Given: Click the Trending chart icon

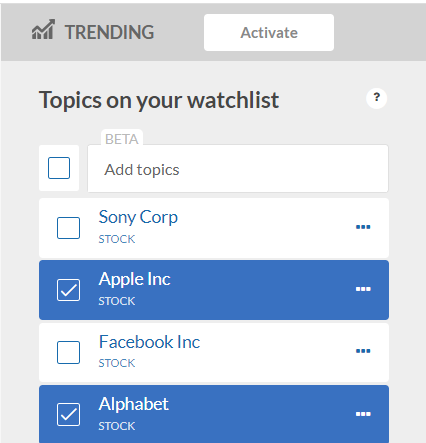Looking at the screenshot, I should pyautogui.click(x=43, y=30).
